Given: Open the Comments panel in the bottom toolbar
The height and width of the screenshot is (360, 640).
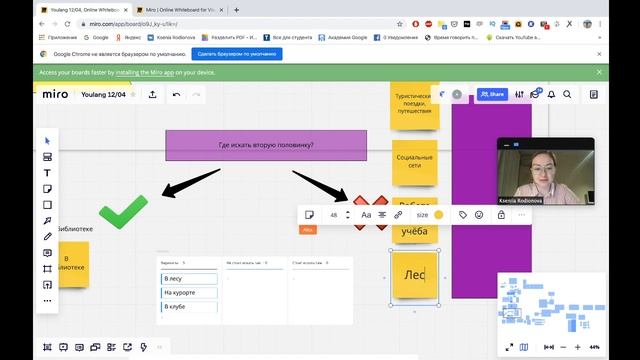Looking at the screenshot, I should [79, 347].
